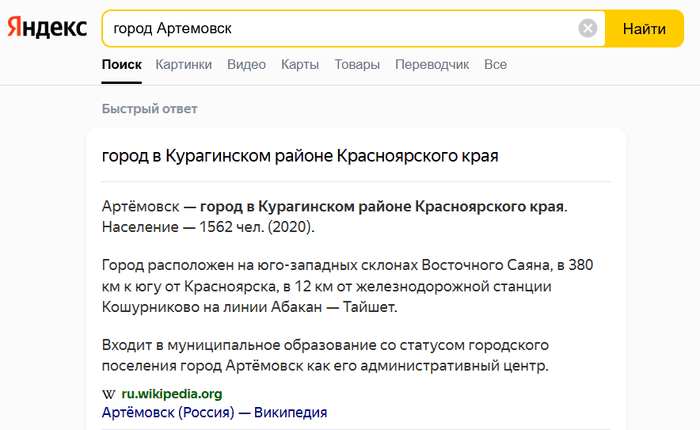700x430 pixels.
Task: Click the paragraph starting Входит в муниципальное
Action: click(325, 355)
